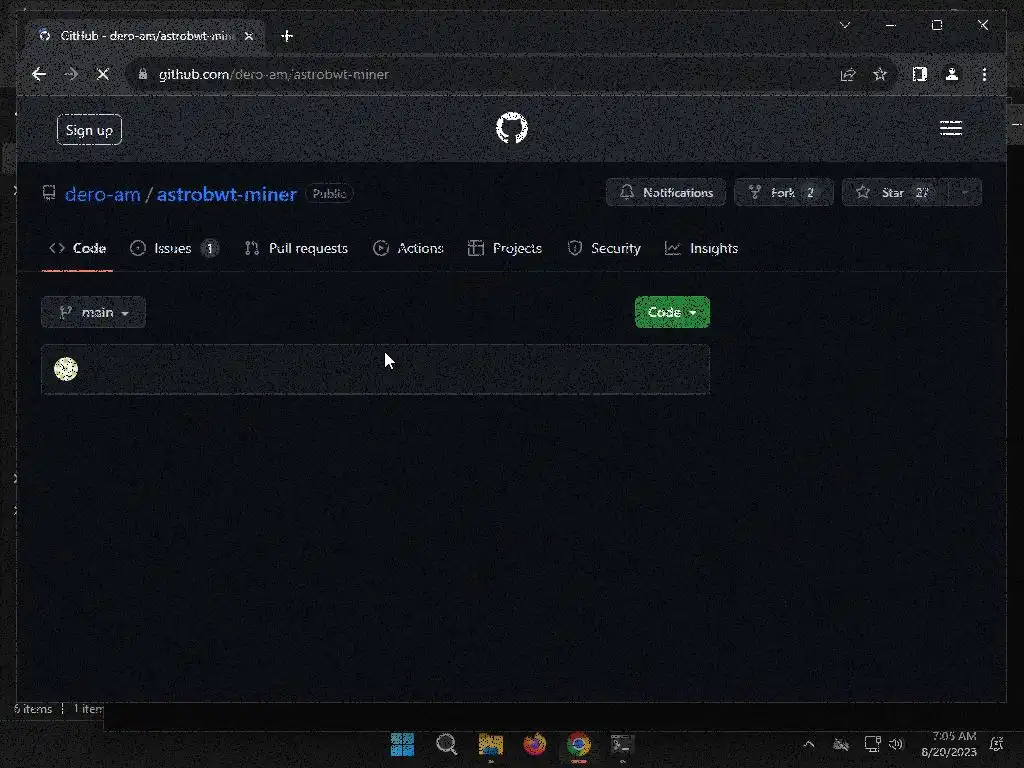
Task: Open the Security tab
Action: (604, 248)
